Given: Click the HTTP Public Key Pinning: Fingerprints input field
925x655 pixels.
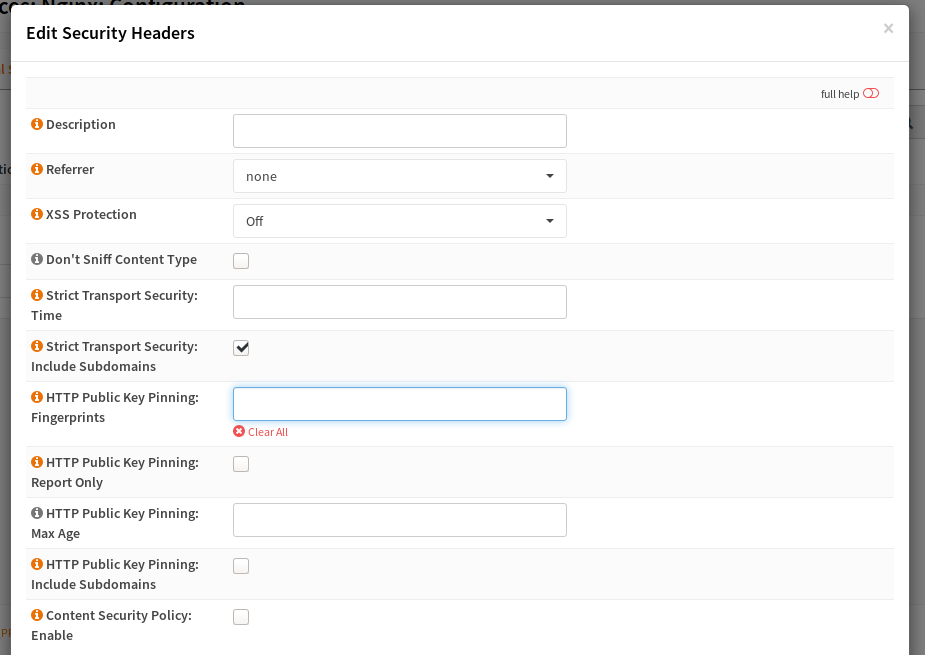Looking at the screenshot, I should point(399,403).
